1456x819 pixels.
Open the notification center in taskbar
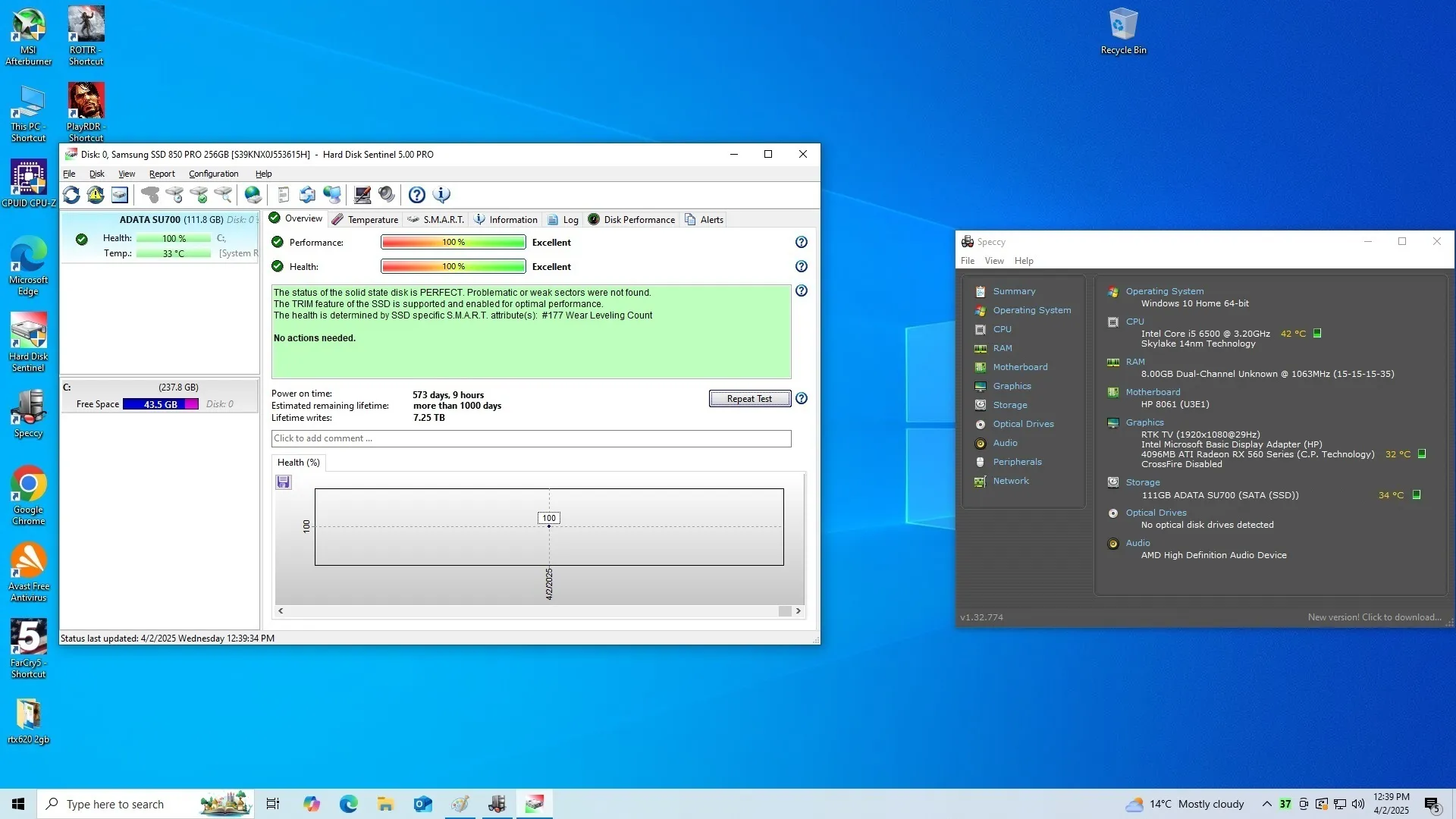coord(1432,805)
